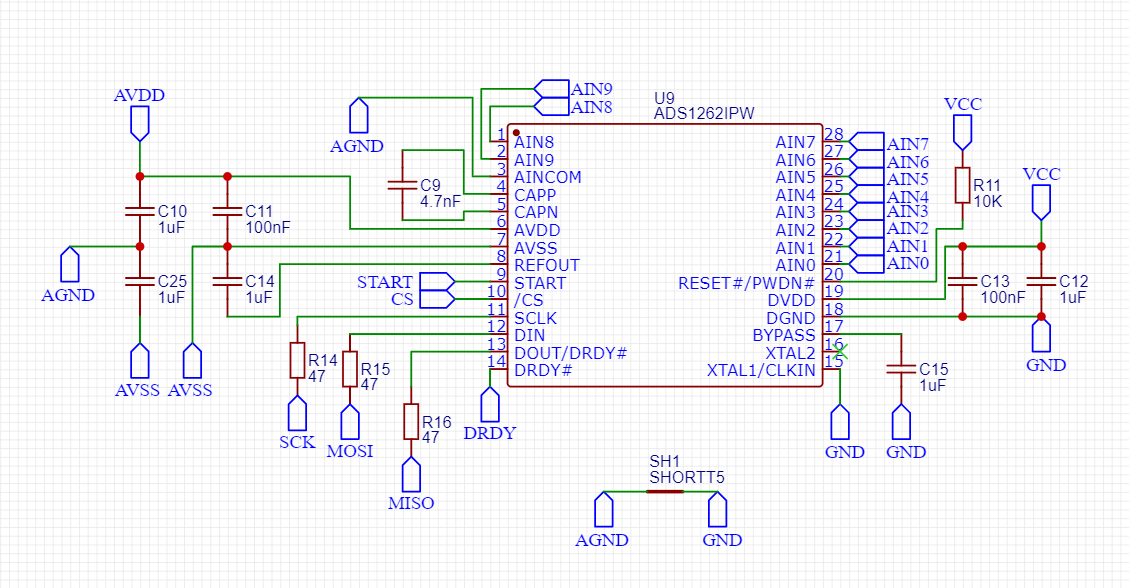The image size is (1129, 588).
Task: Click the no-connect X mark on XTAL2
Action: 840,352
